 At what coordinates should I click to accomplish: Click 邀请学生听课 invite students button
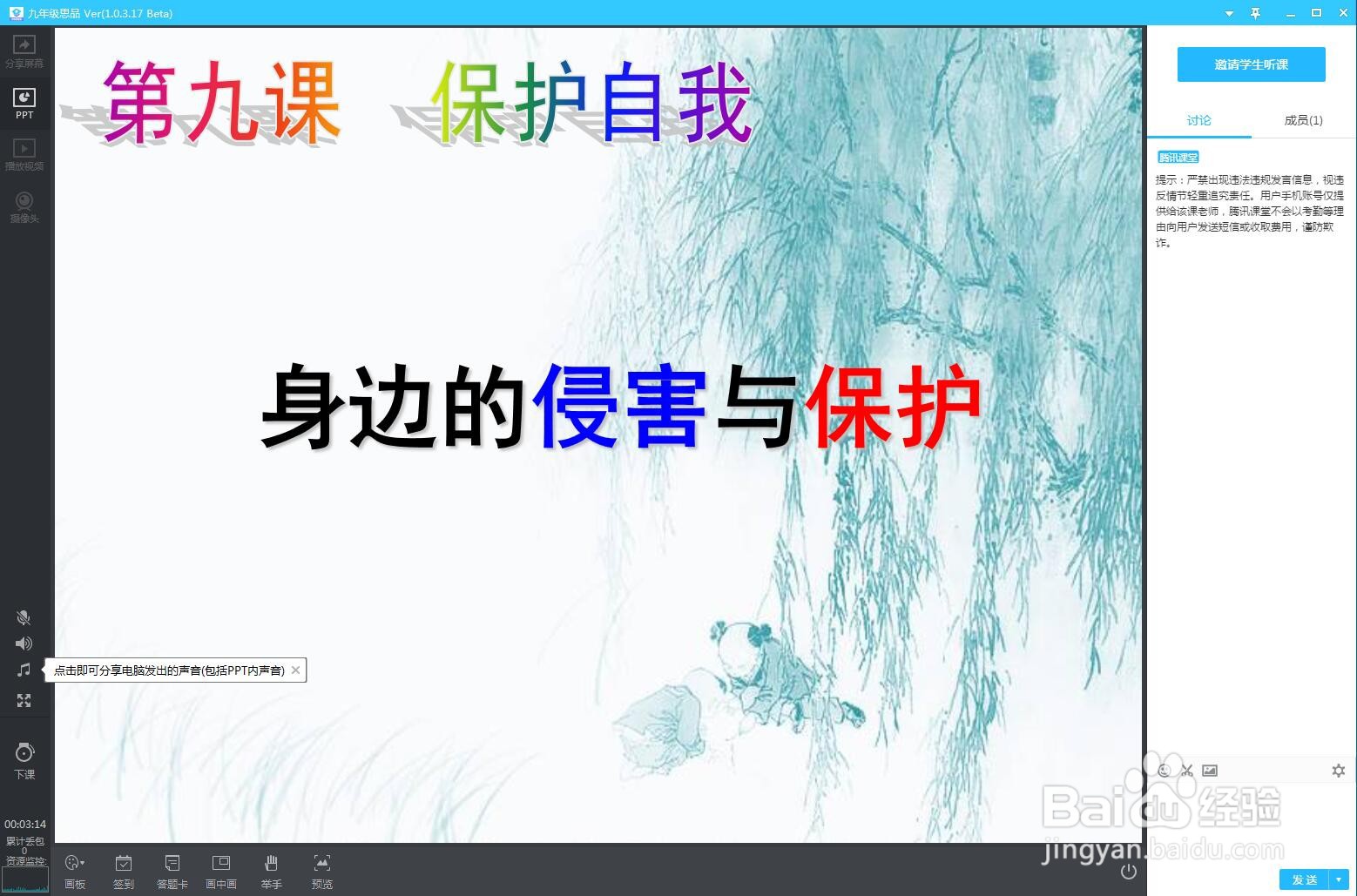click(1251, 64)
